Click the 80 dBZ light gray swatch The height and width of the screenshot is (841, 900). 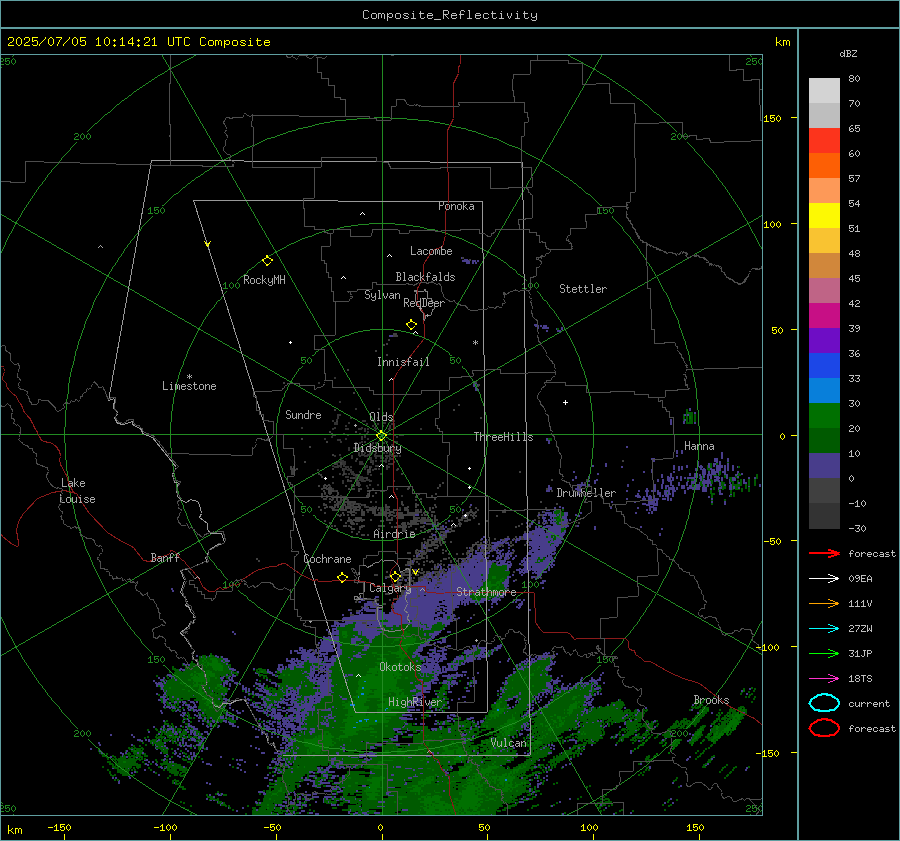coord(824,90)
